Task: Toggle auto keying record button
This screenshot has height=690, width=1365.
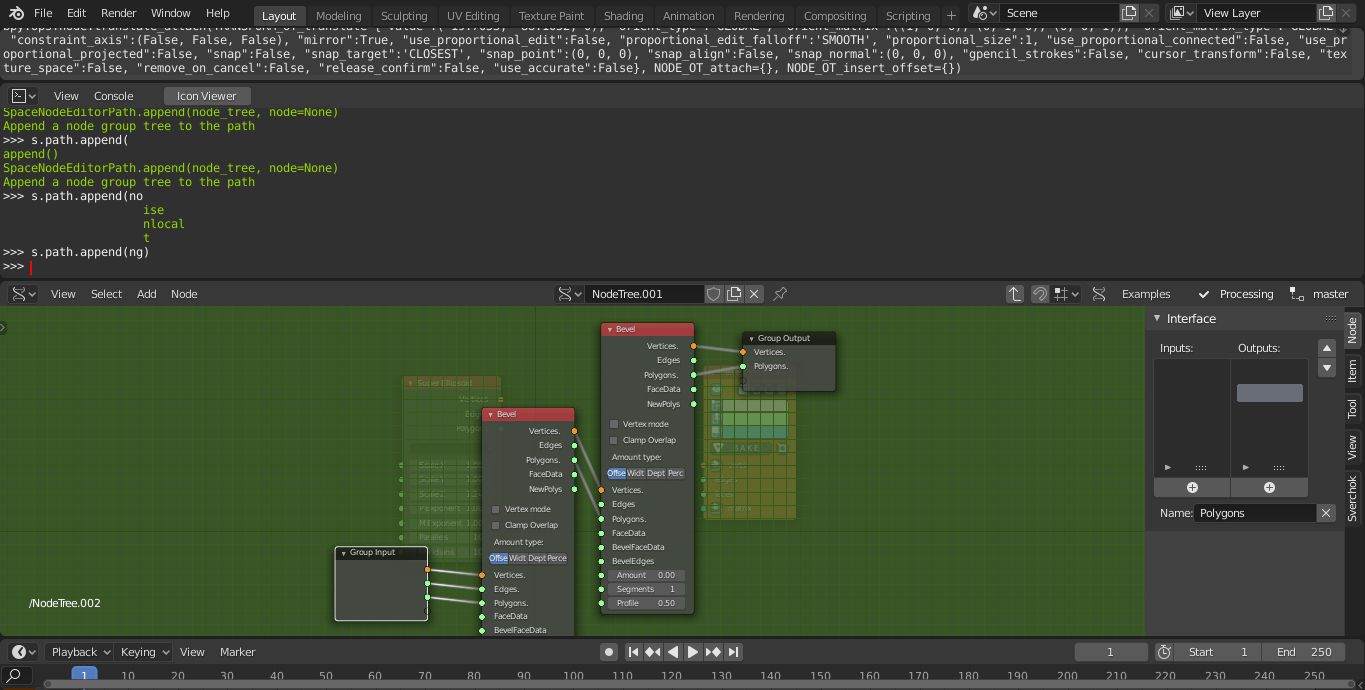Action: pyautogui.click(x=609, y=652)
